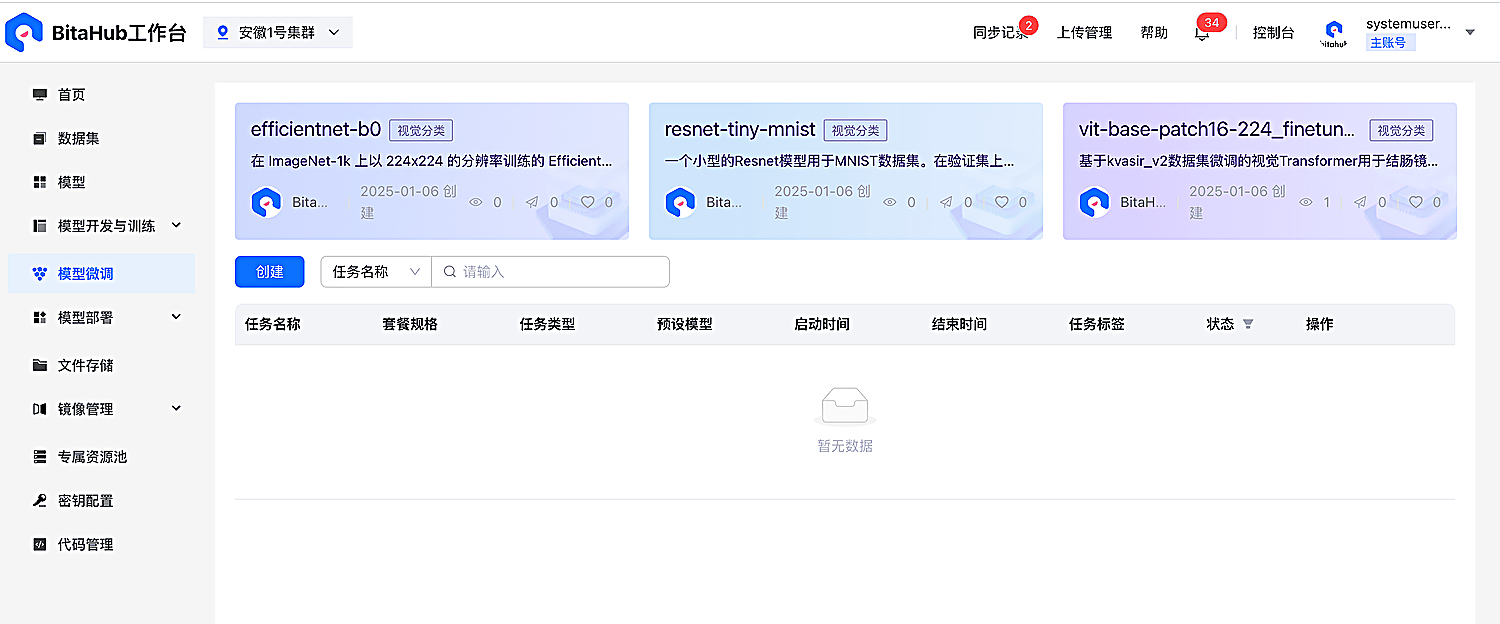Screen dimensions: 1500x624
Task: Open the resnet-tiny-mnist model title
Action: tap(740, 129)
